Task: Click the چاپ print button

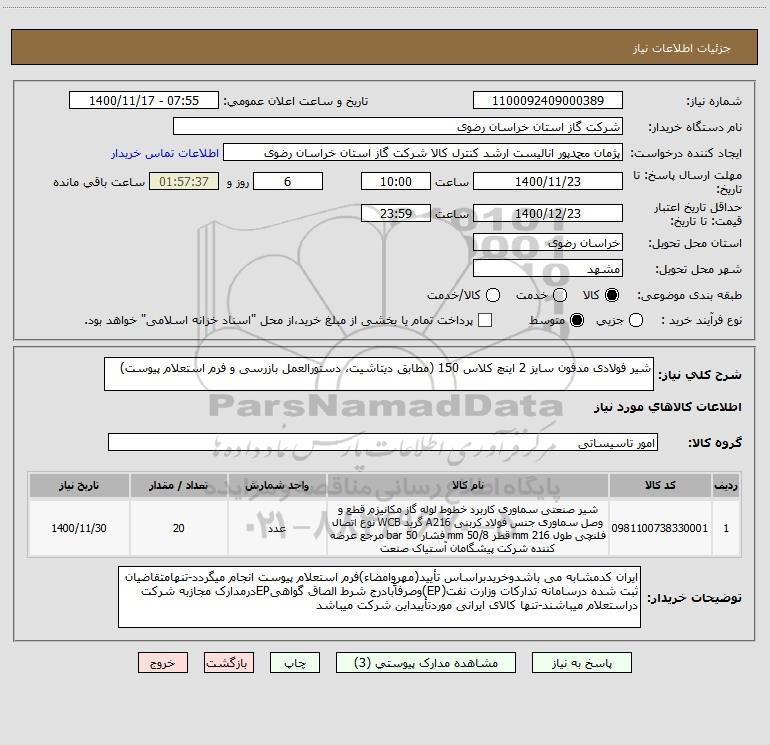Action: click(x=295, y=663)
